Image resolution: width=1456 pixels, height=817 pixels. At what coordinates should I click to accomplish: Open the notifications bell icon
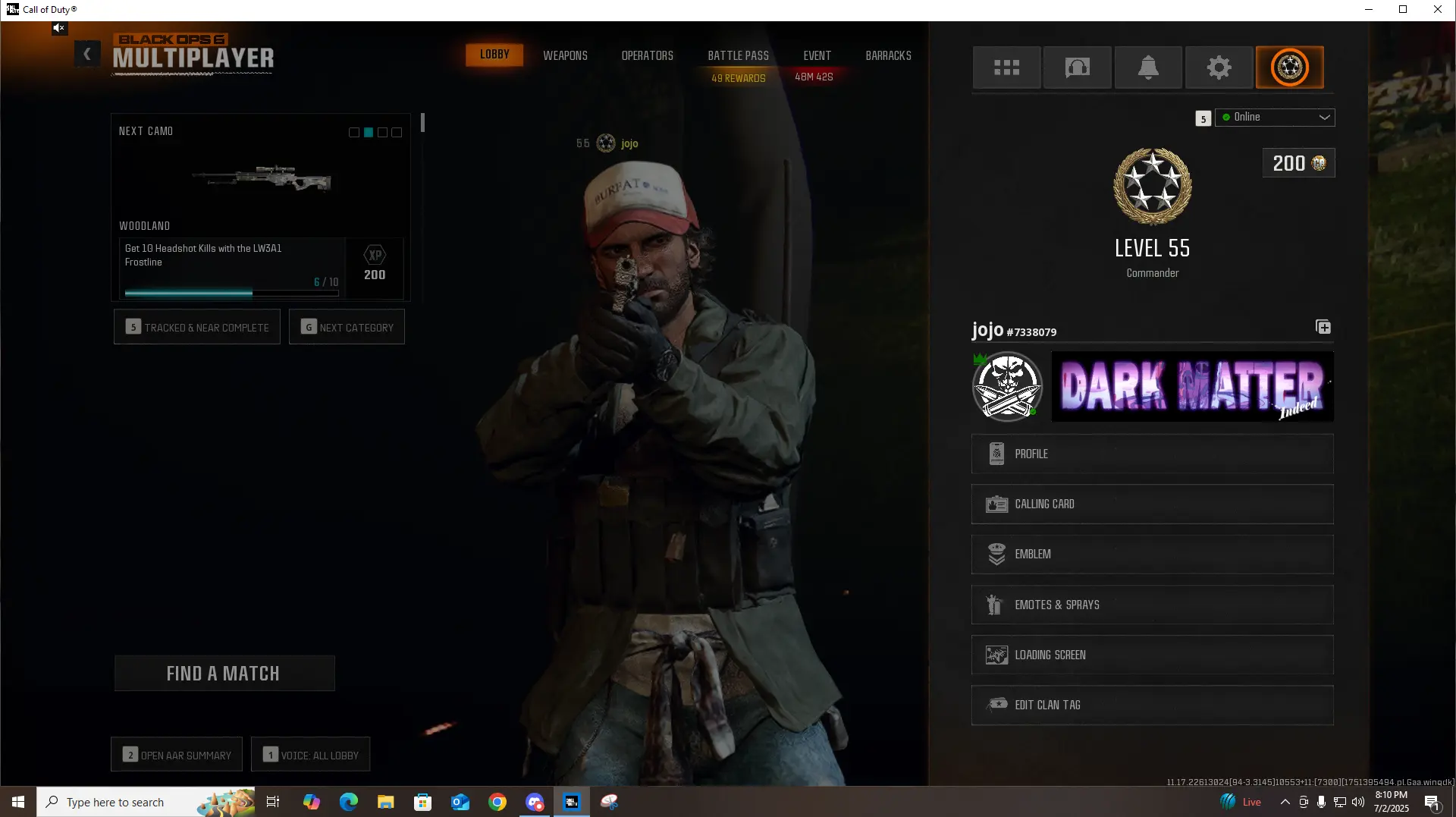click(x=1147, y=68)
